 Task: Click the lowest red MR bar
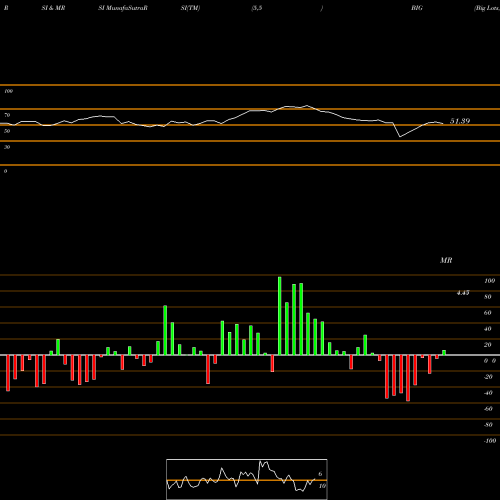408,378
